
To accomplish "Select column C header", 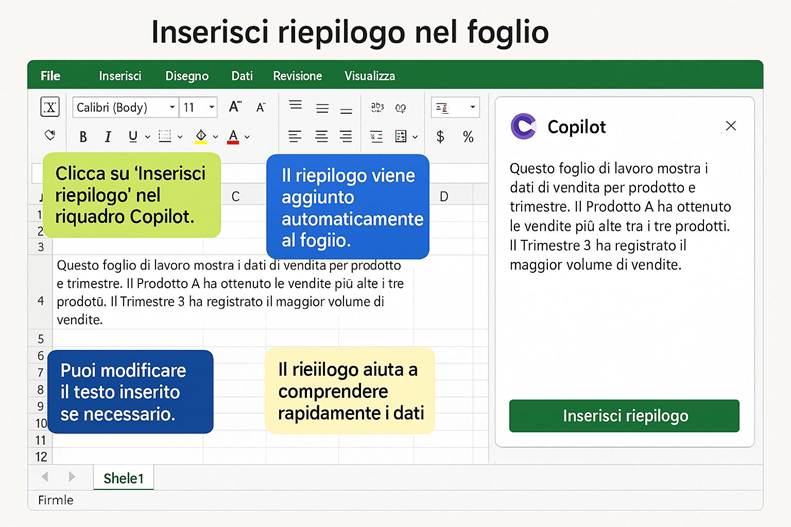I will click(x=235, y=196).
